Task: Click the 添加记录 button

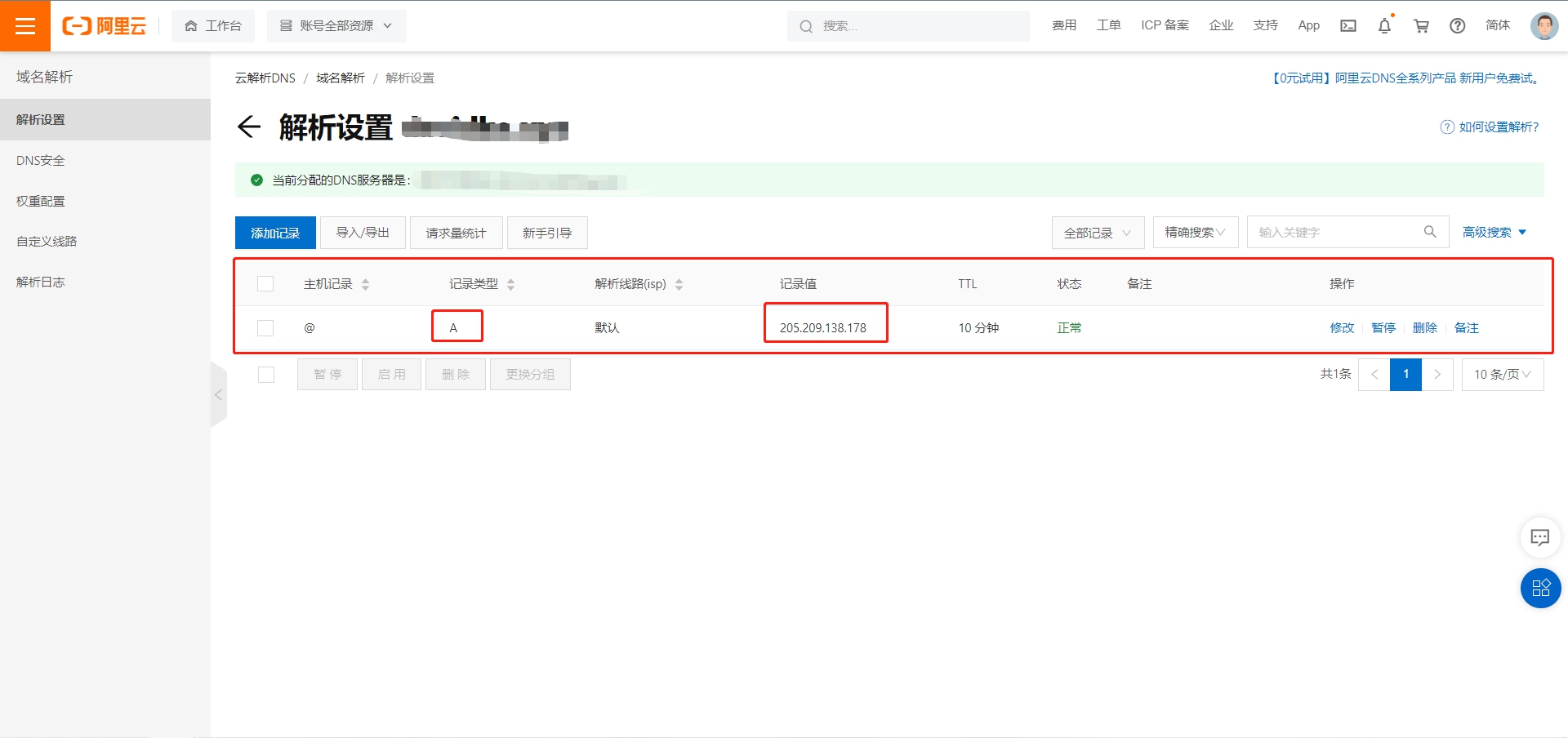Action: point(274,232)
